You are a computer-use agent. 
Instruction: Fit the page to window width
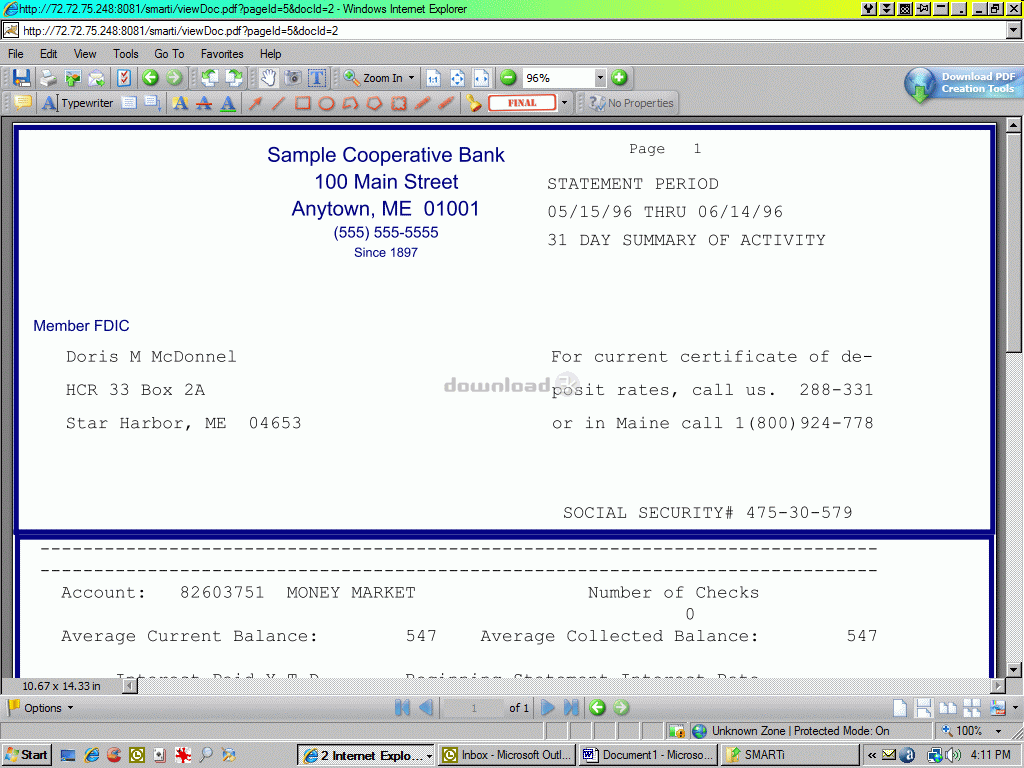[x=481, y=78]
